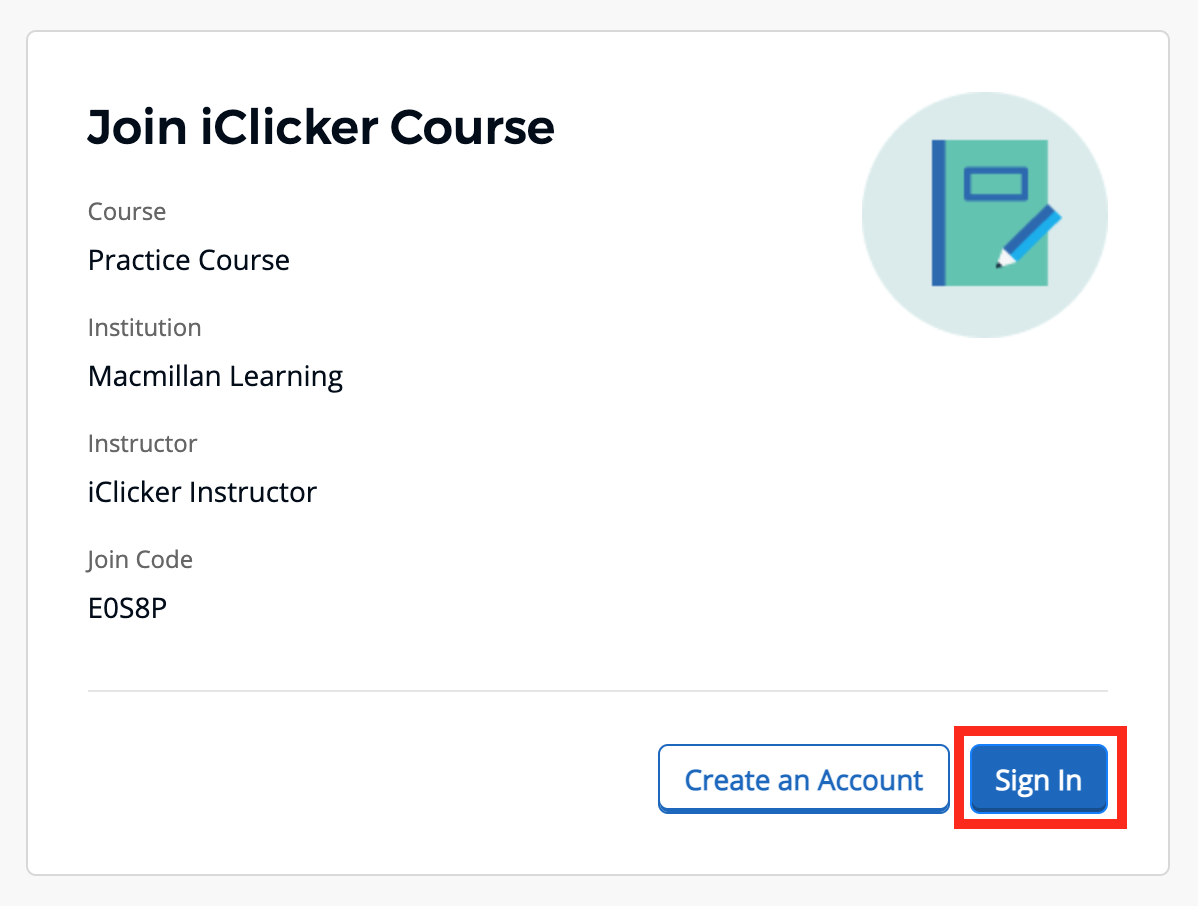The width and height of the screenshot is (1198, 906).
Task: Click the Join Code field label
Action: coord(140,559)
